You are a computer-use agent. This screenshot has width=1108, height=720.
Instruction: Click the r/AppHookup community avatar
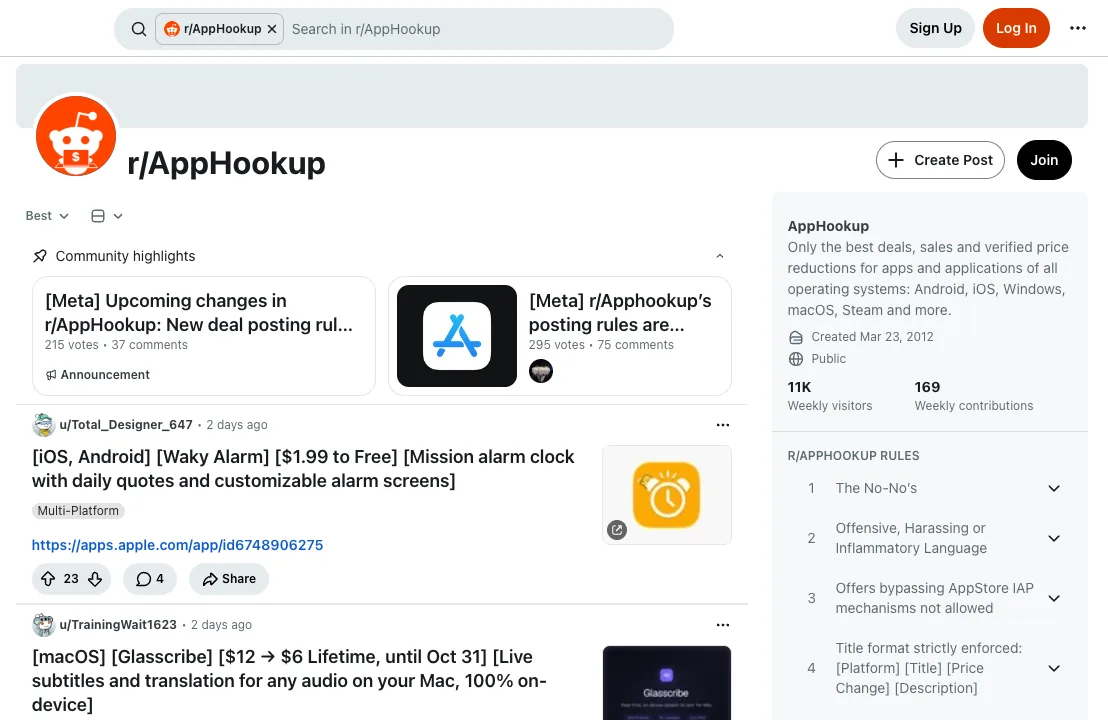click(76, 136)
